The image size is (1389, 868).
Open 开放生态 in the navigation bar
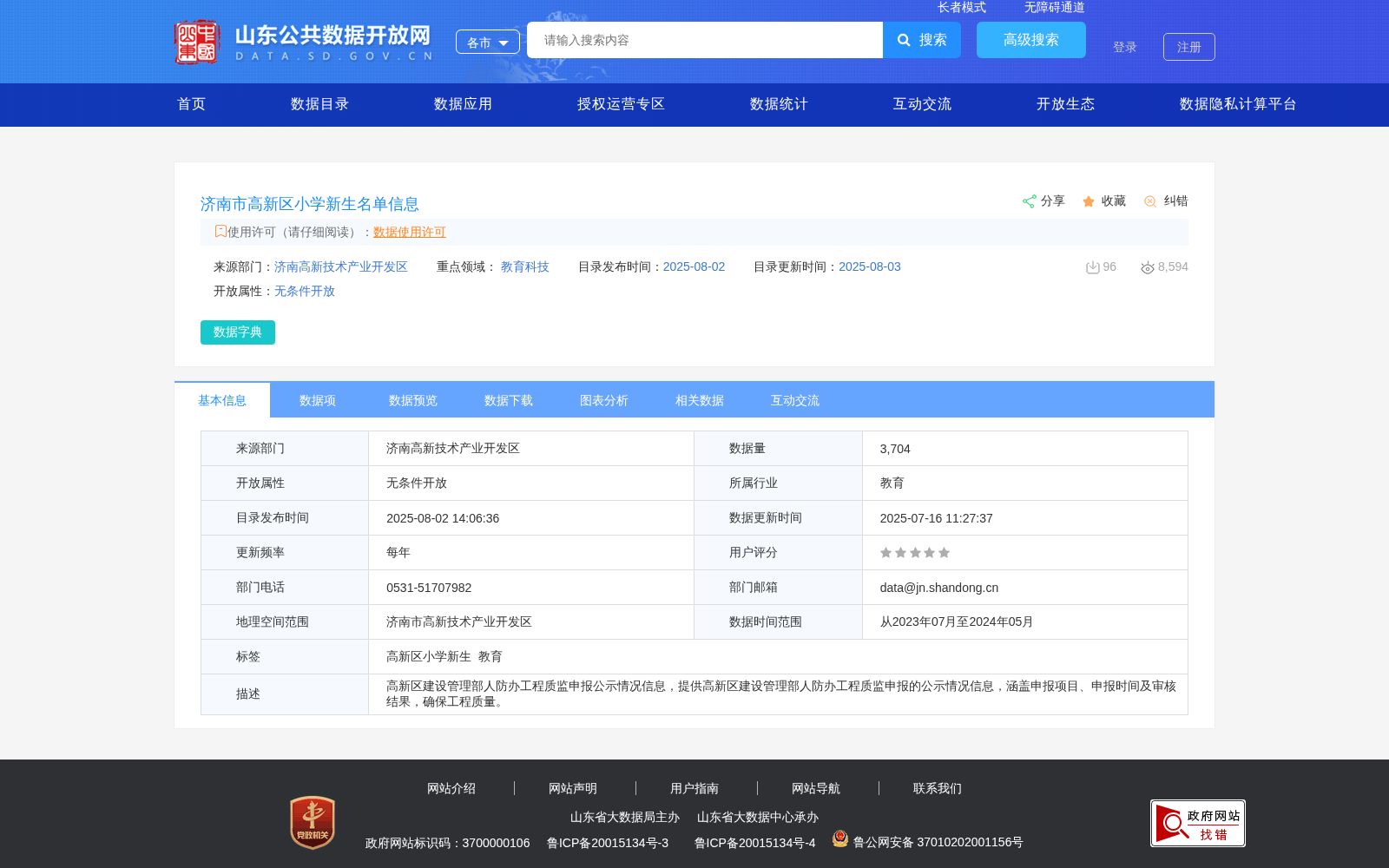pyautogui.click(x=1065, y=104)
